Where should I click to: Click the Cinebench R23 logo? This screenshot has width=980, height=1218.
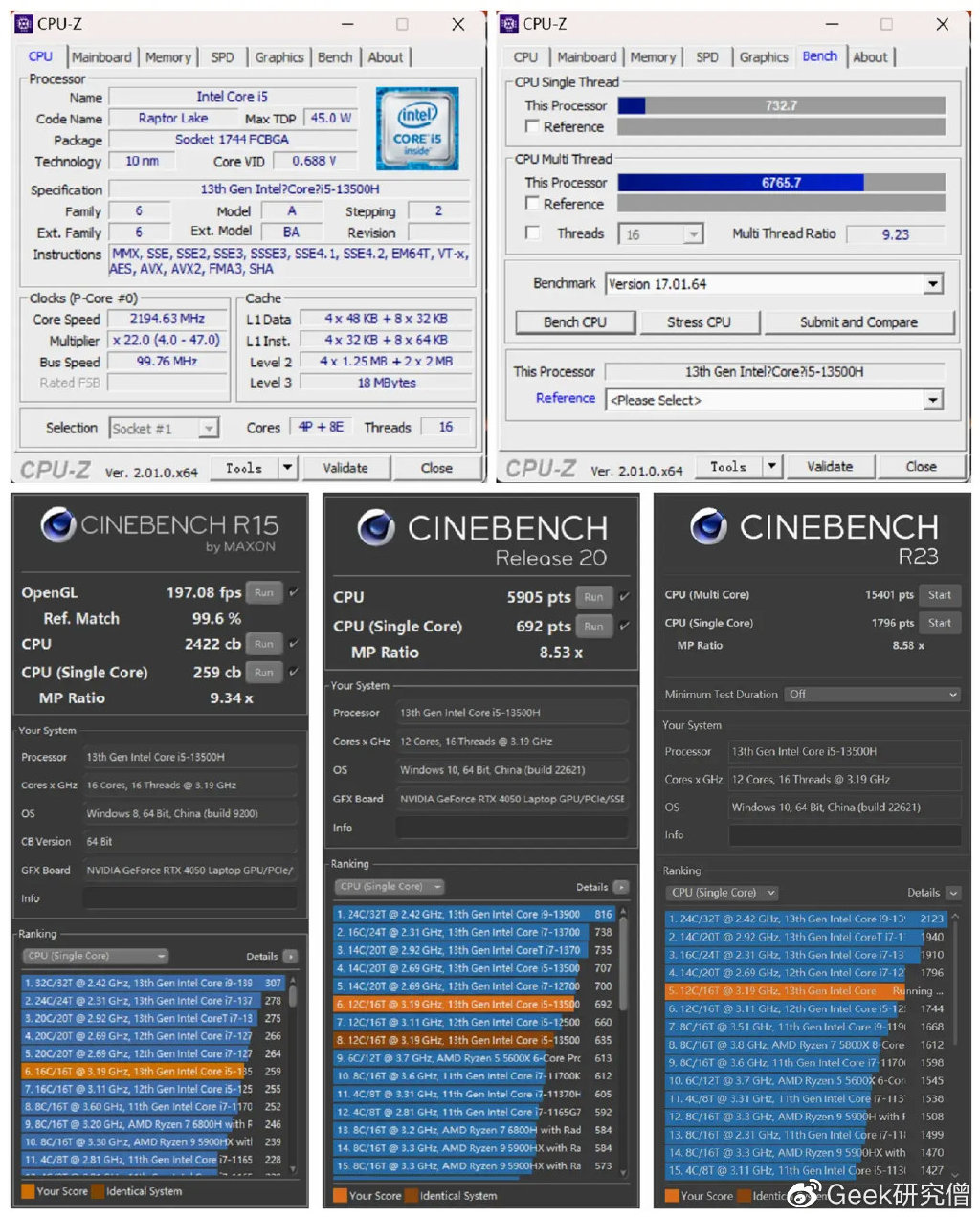tap(709, 527)
